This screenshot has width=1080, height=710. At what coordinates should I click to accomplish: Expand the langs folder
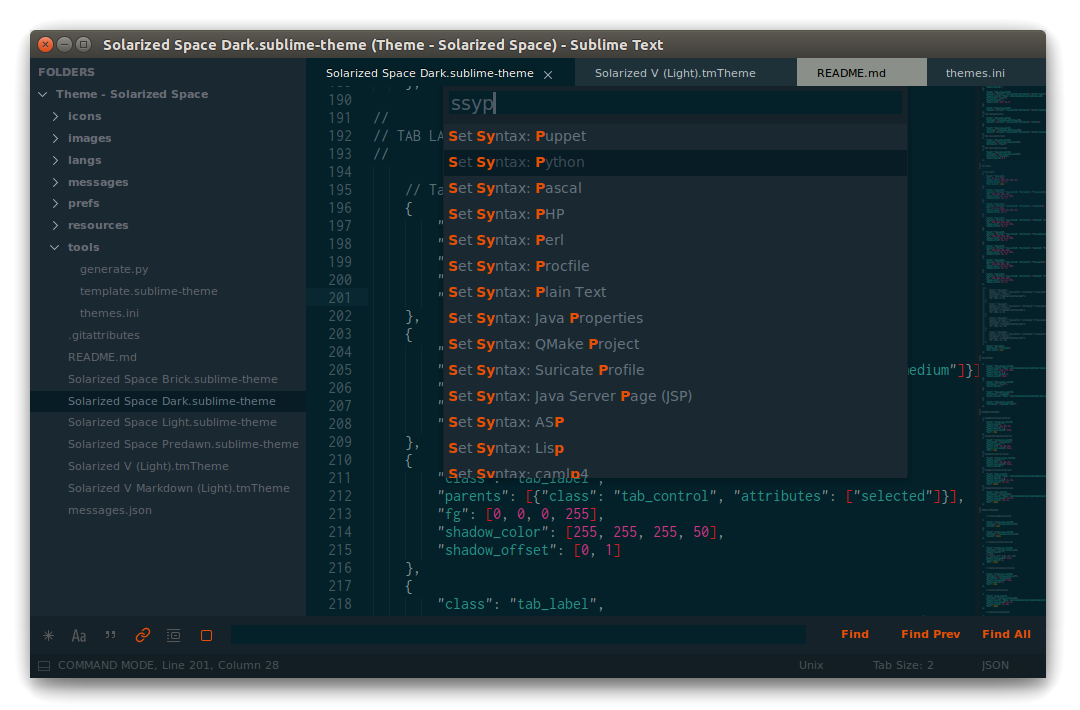(x=55, y=160)
